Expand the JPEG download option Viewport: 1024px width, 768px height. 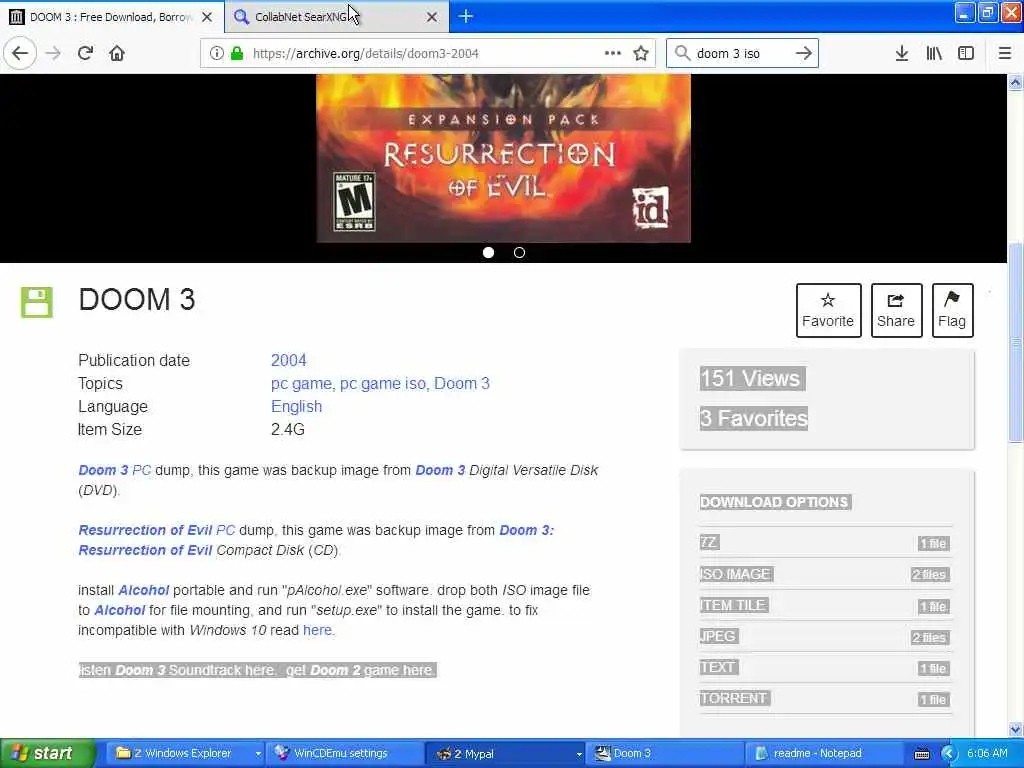pos(825,637)
